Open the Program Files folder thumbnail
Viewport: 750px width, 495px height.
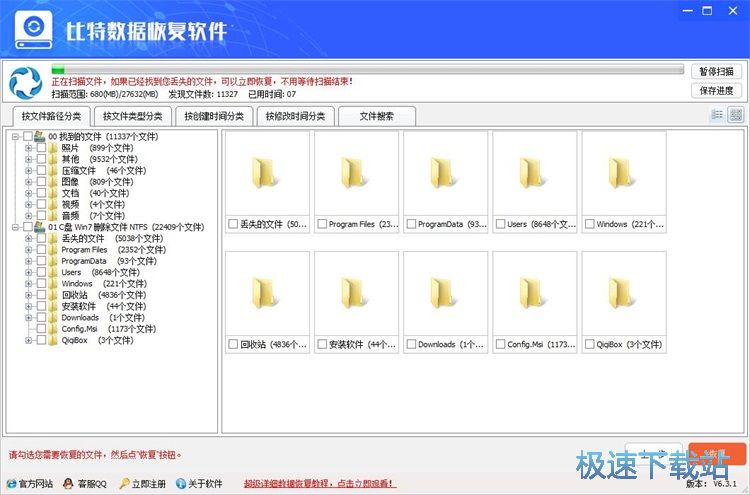(x=354, y=174)
